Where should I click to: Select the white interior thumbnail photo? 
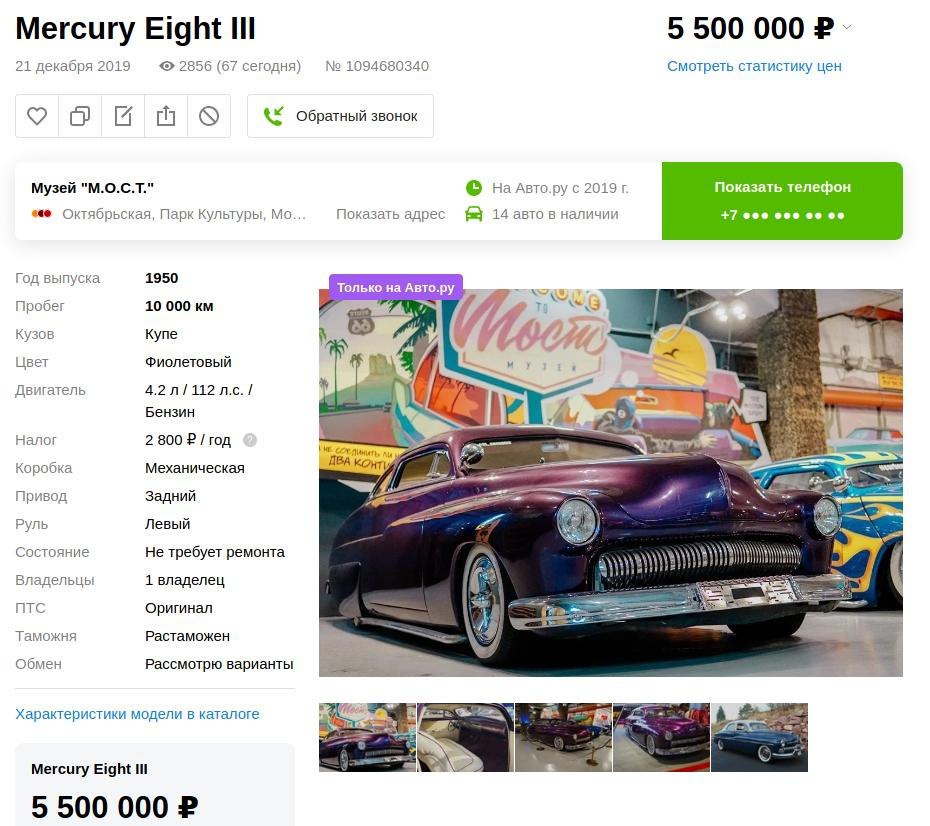(x=466, y=738)
